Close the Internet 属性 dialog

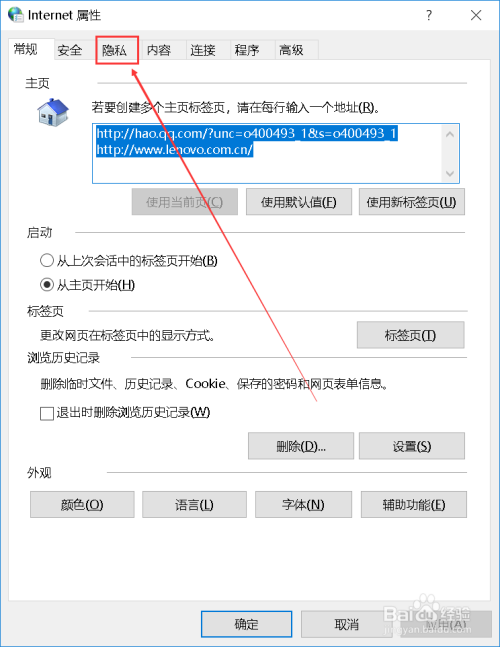click(476, 15)
